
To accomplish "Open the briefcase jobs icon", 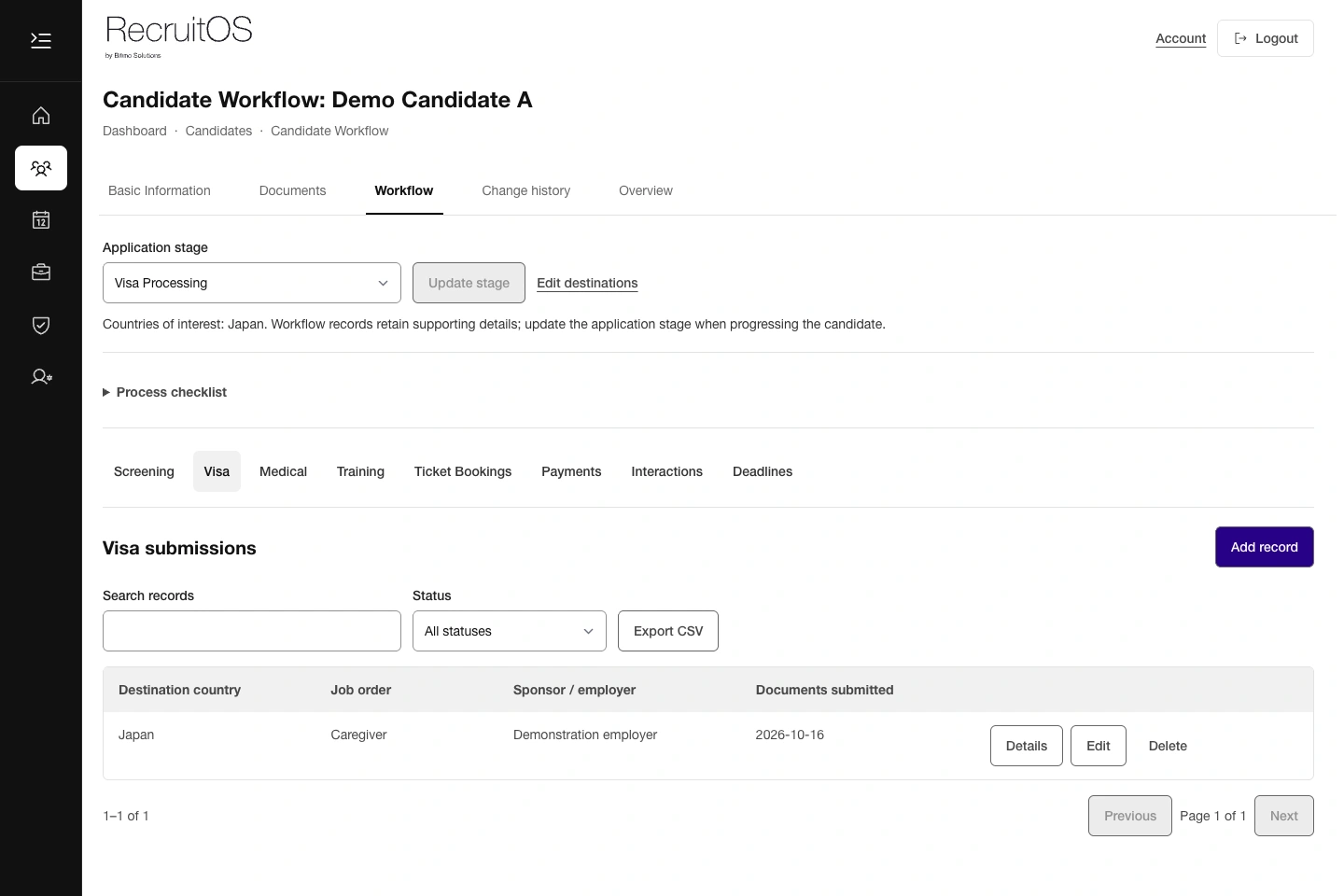I will [x=41, y=273].
